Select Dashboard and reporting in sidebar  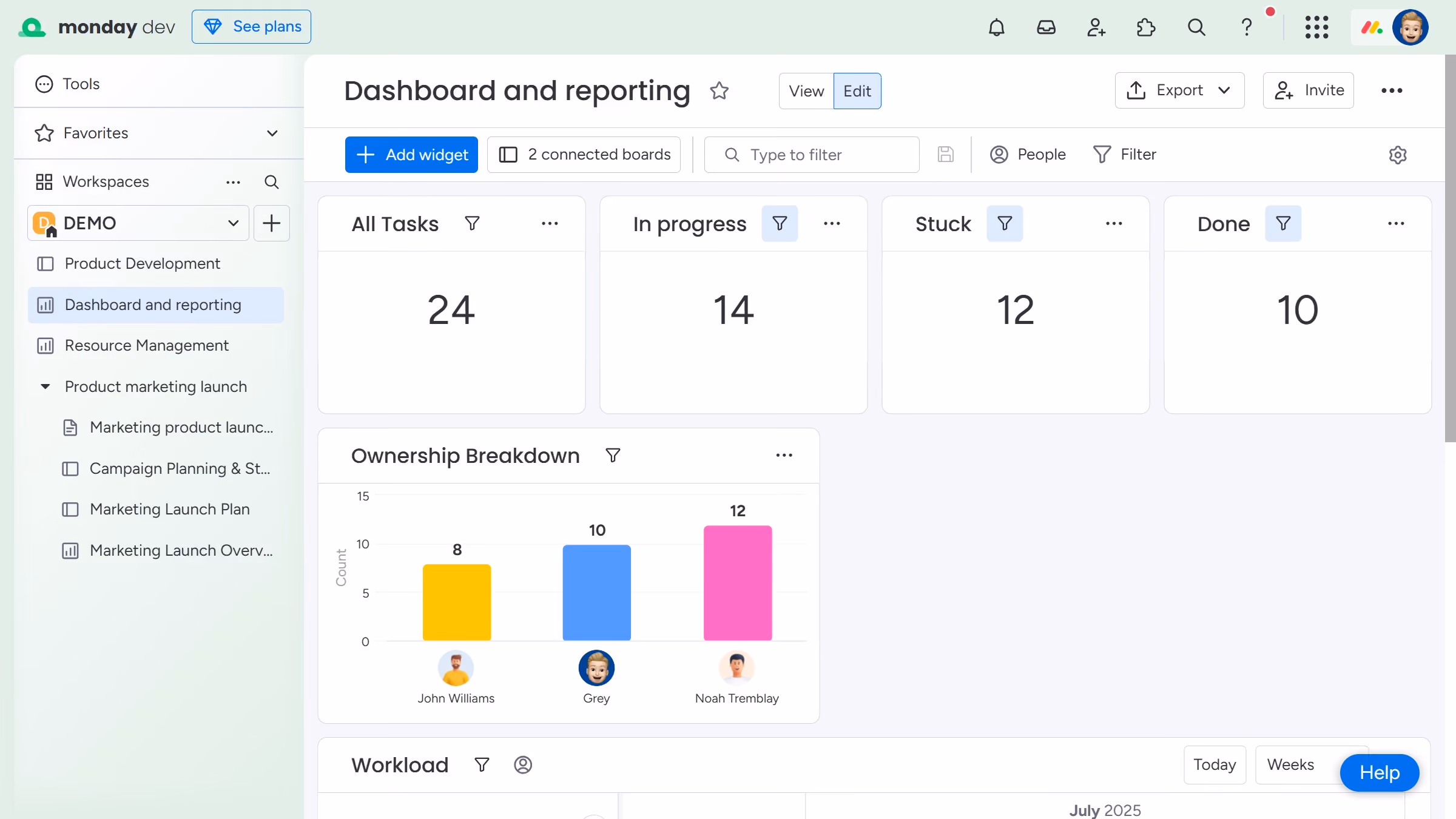click(x=155, y=305)
